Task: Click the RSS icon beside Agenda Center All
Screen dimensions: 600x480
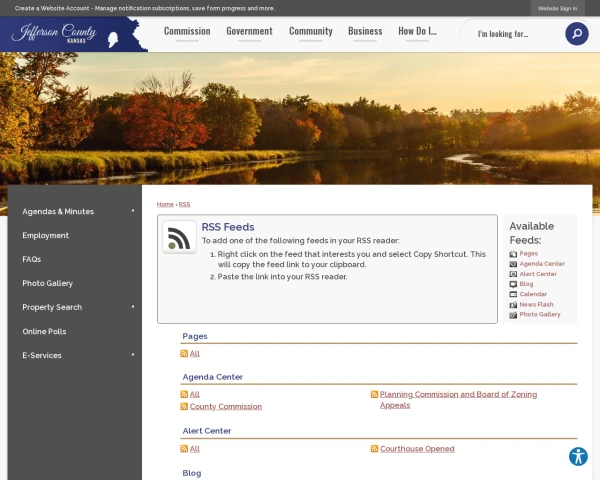Action: 184,394
